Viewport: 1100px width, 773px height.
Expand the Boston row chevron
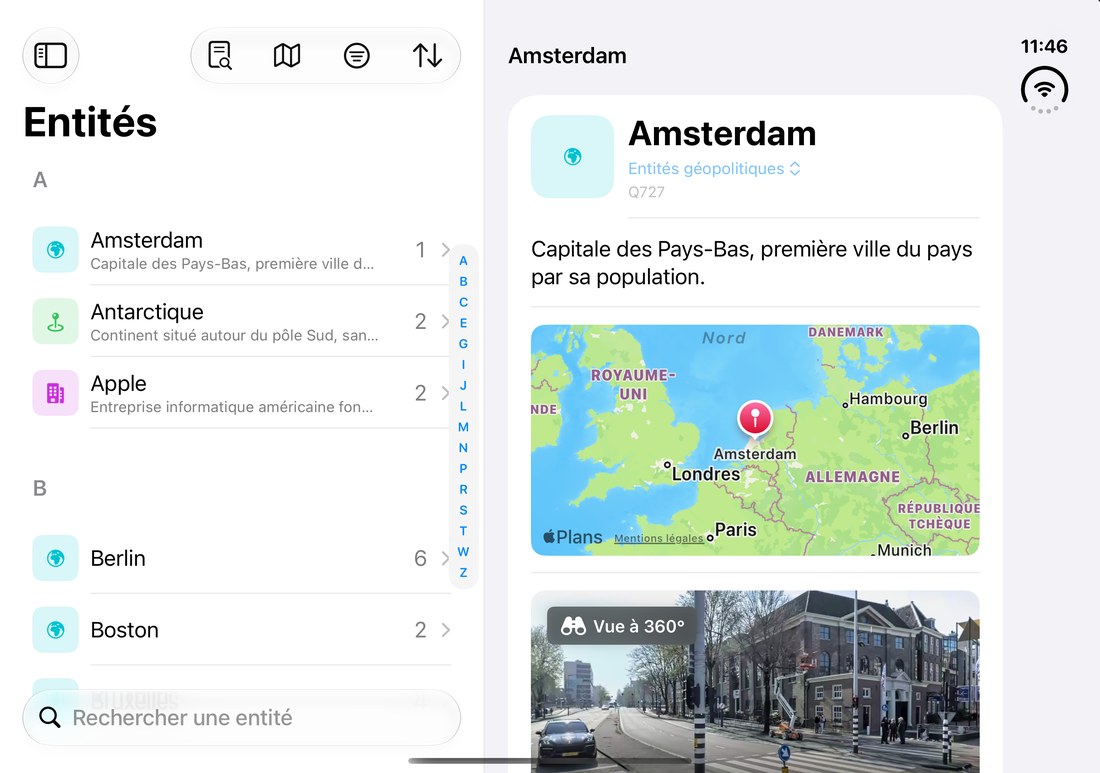[445, 630]
